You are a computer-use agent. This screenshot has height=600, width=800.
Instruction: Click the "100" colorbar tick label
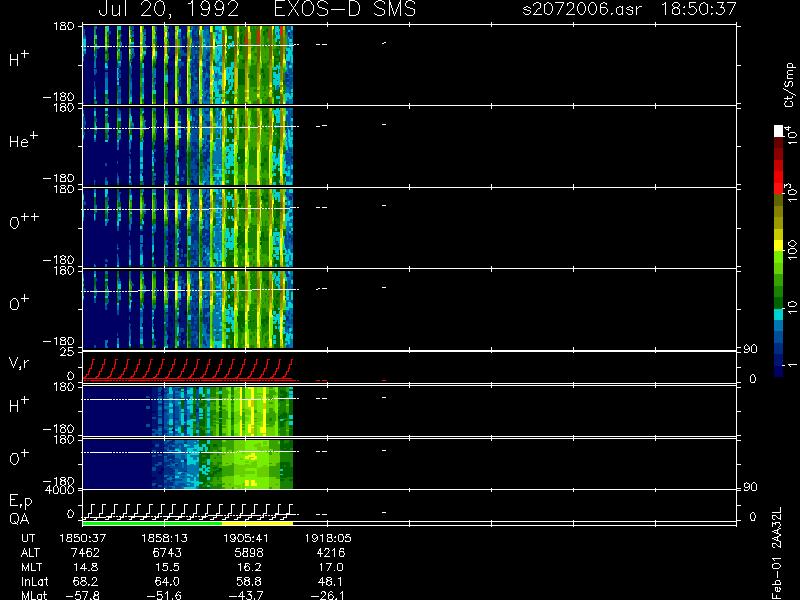(791, 250)
